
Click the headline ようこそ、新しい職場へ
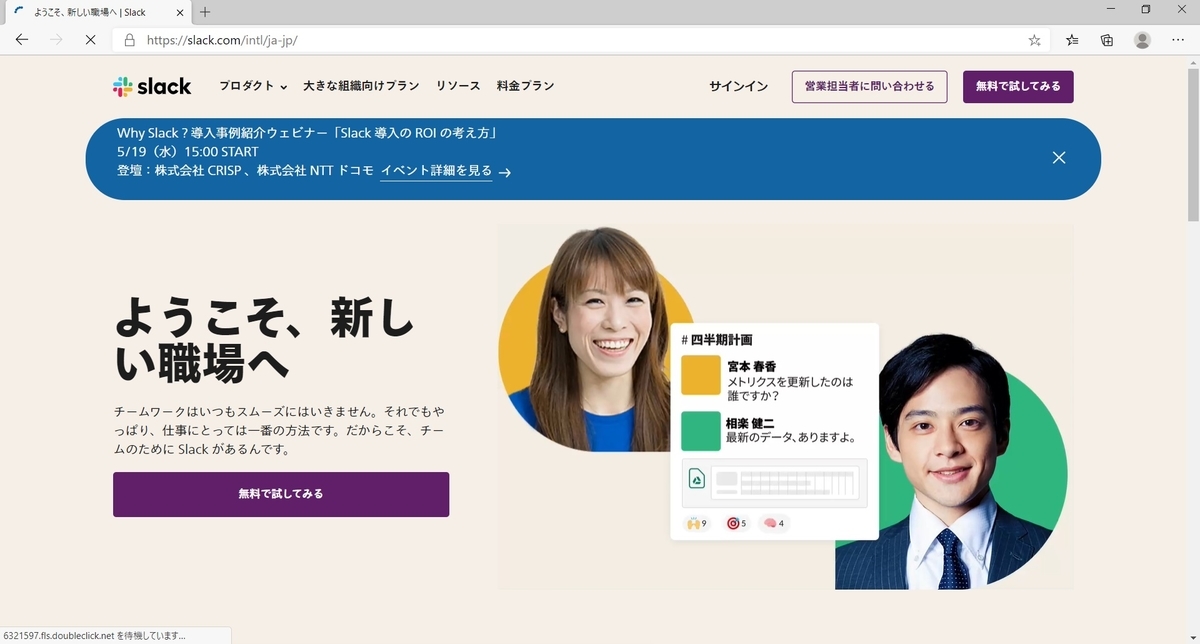264,341
